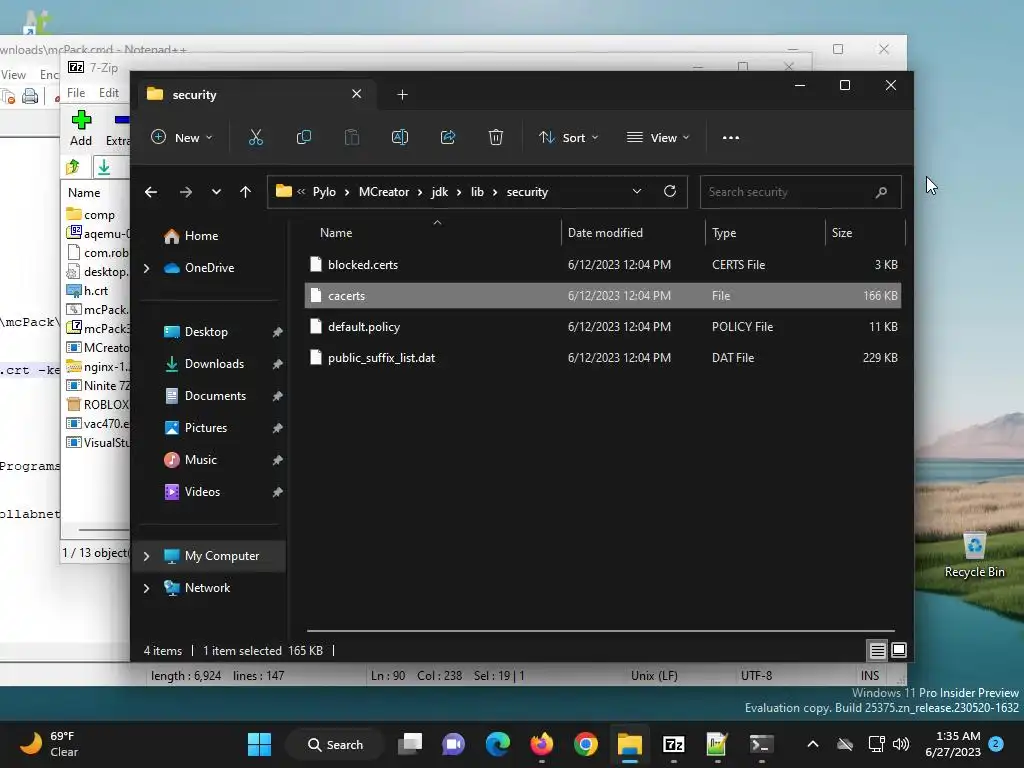Image resolution: width=1024 pixels, height=768 pixels.
Task: Open Task View on taskbar
Action: pos(411,744)
